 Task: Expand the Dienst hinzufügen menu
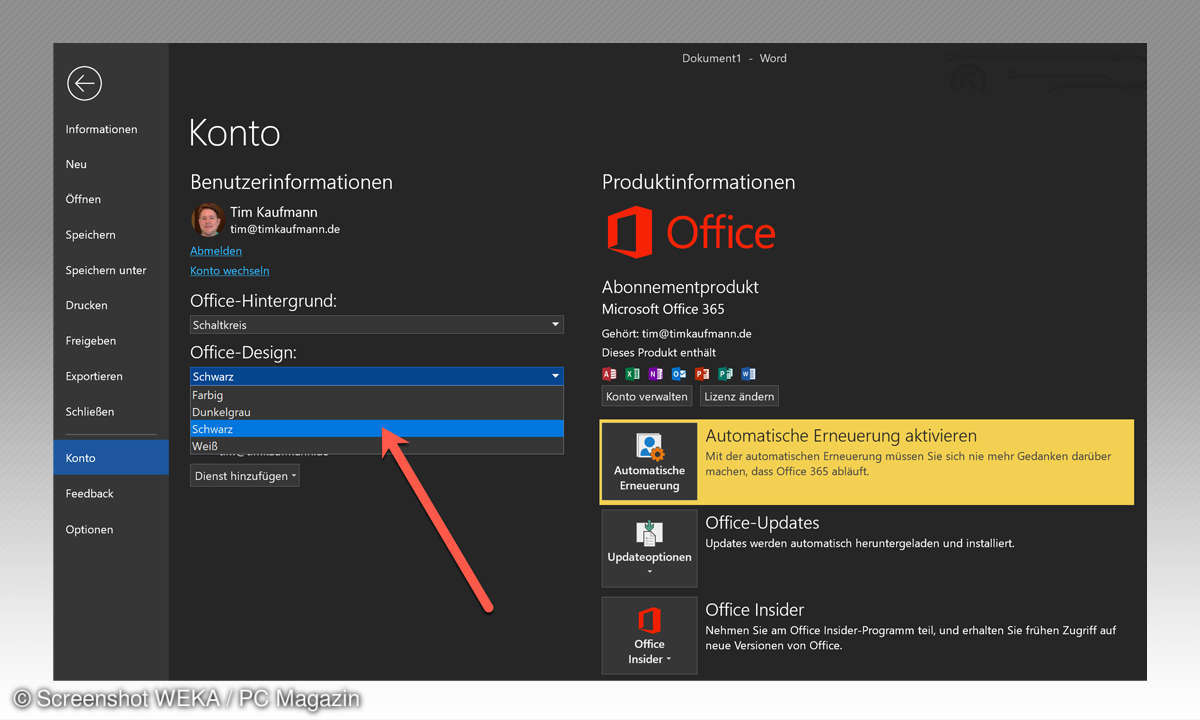[x=245, y=477]
